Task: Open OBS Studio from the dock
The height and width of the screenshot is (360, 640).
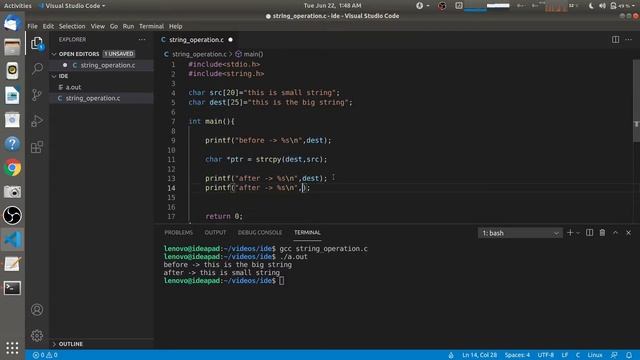Action: tap(12, 216)
